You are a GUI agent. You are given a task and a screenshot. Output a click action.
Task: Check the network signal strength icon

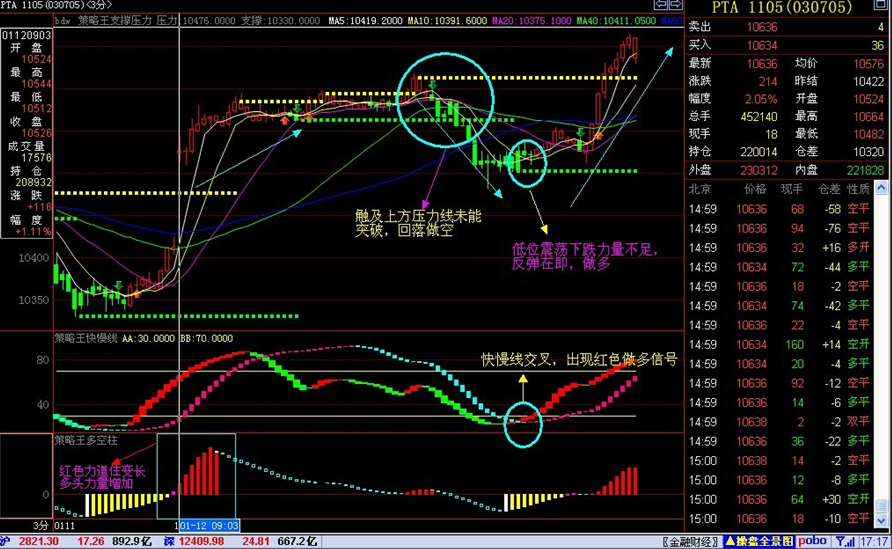point(845,541)
